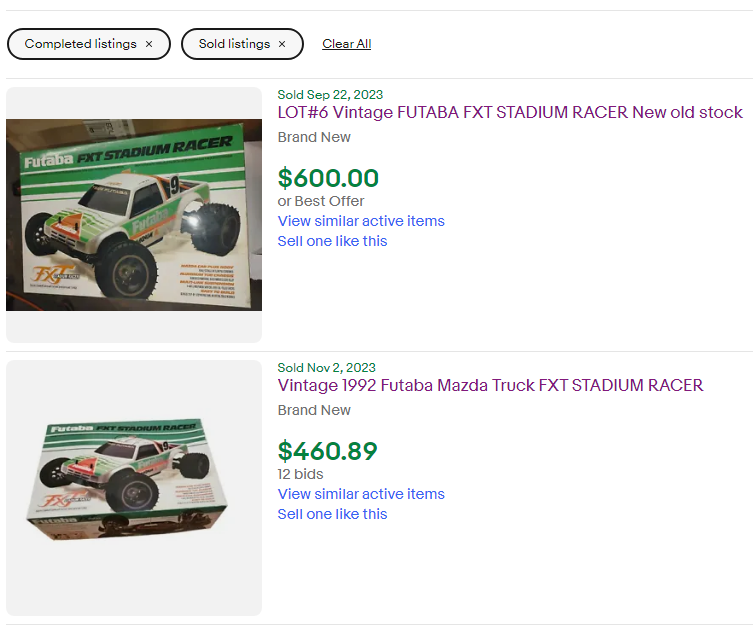Remove the Completed listings filter via its x
Image resolution: width=753 pixels, height=632 pixels.
tap(149, 44)
